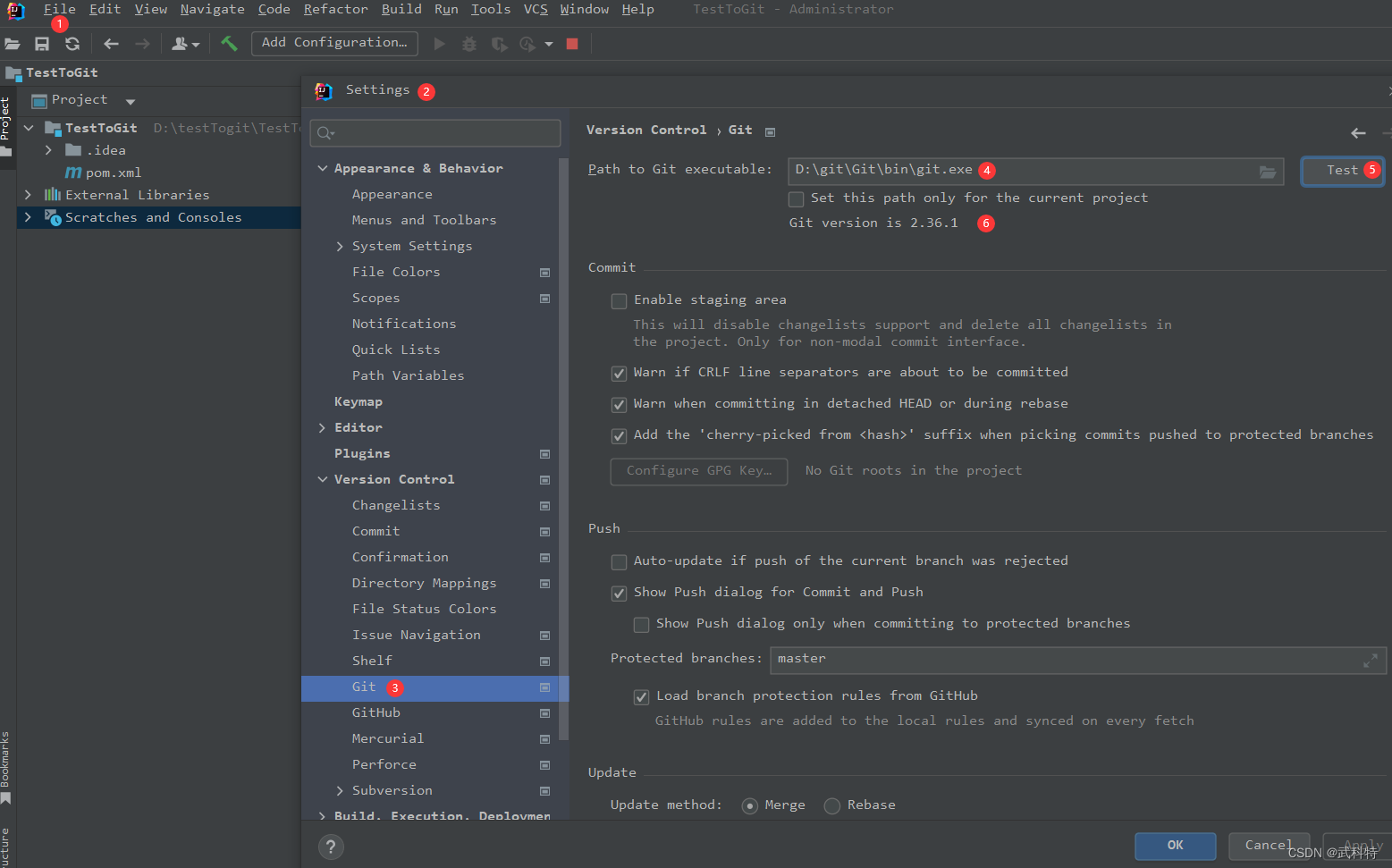This screenshot has height=868, width=1392.
Task: Click the Settings search input box
Action: 435,133
